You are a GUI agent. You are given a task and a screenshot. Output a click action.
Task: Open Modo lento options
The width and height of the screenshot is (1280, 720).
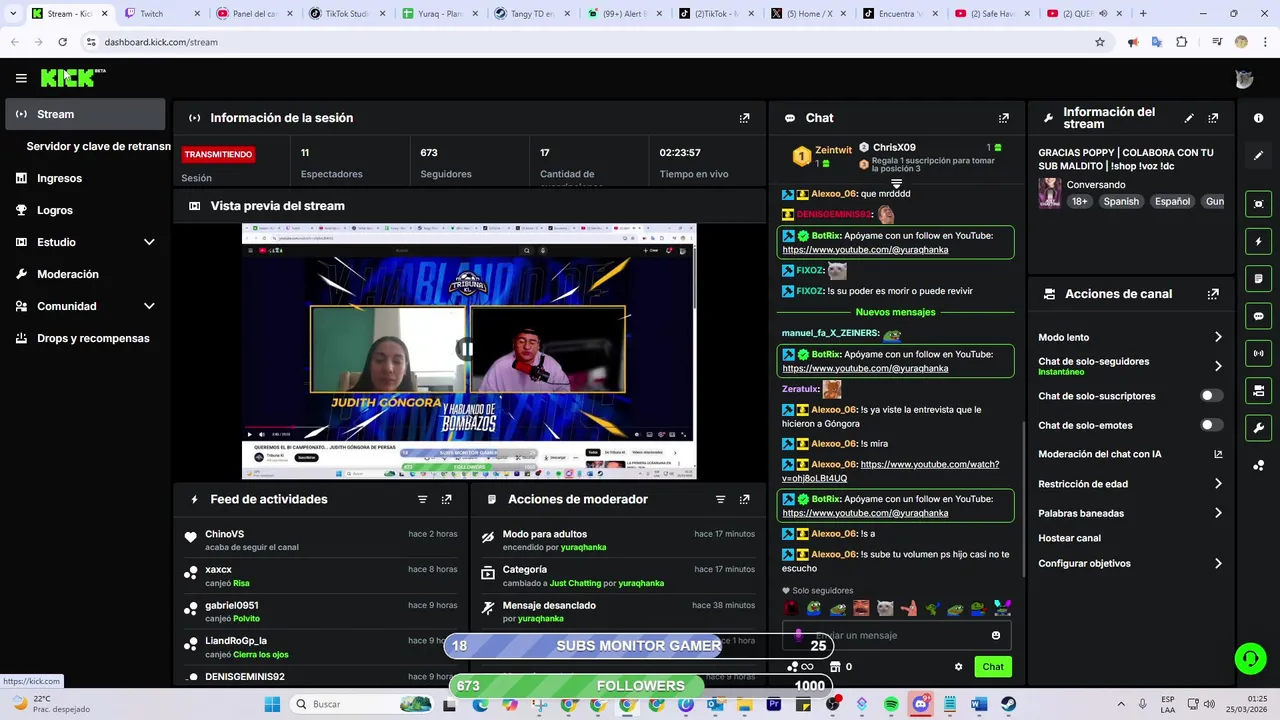click(1218, 338)
